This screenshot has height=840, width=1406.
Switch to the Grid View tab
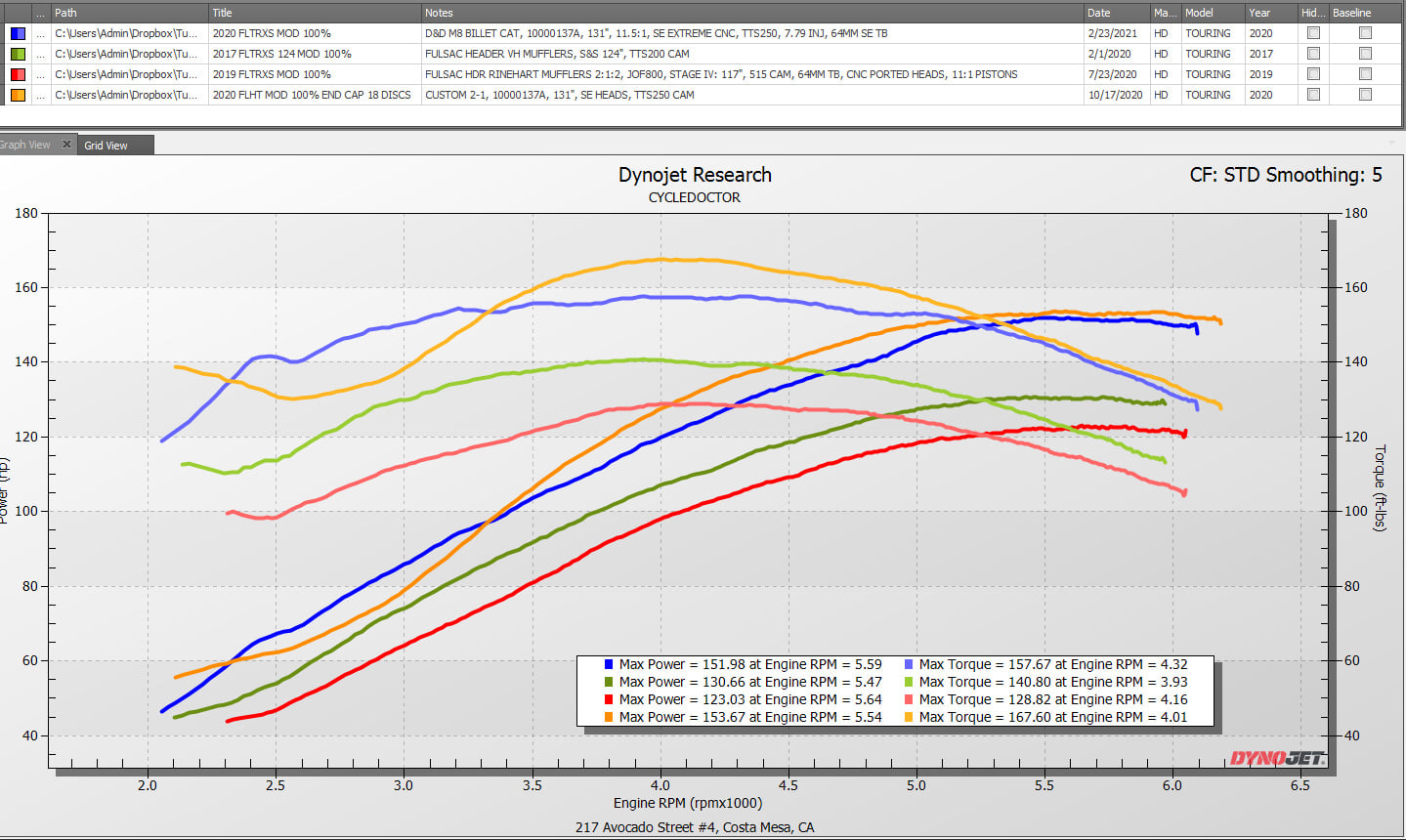[x=107, y=146]
